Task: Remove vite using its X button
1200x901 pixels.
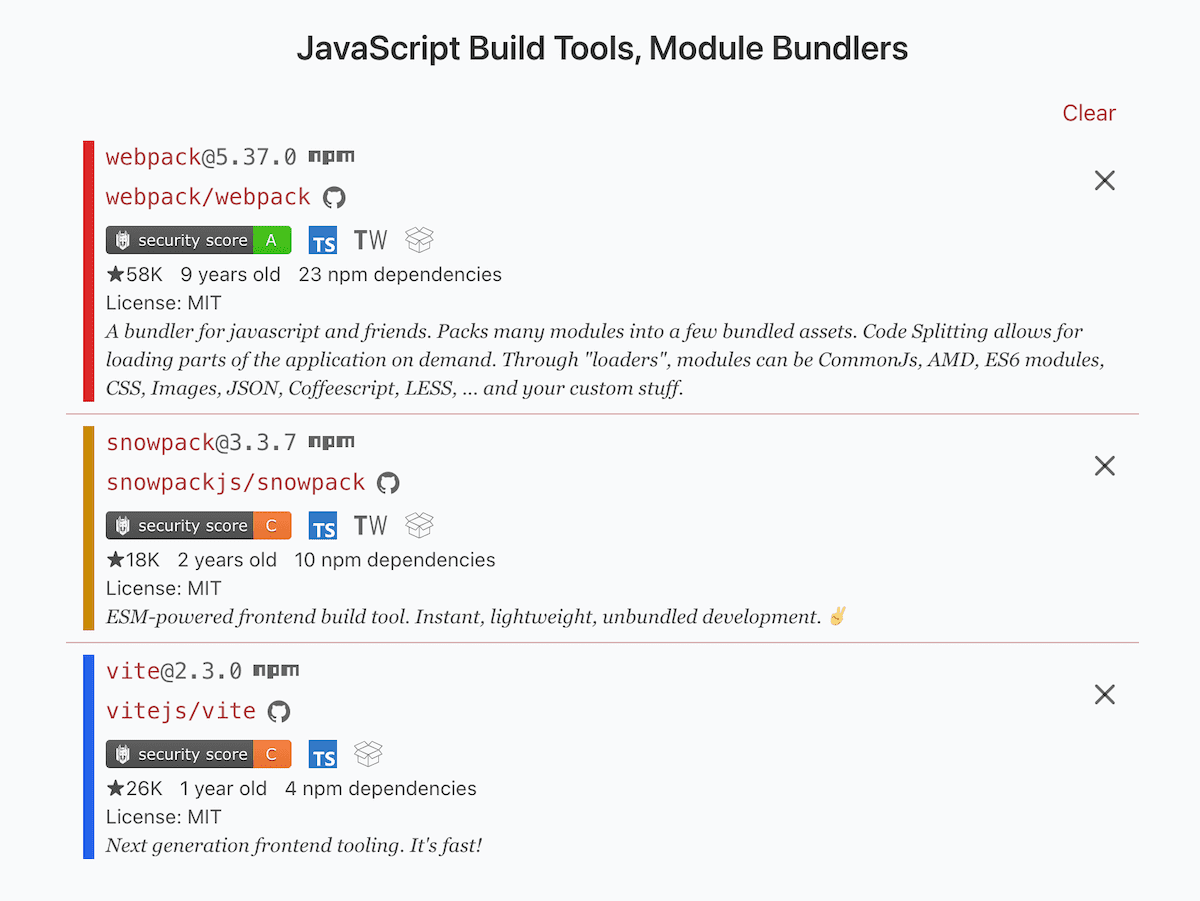Action: (1104, 695)
